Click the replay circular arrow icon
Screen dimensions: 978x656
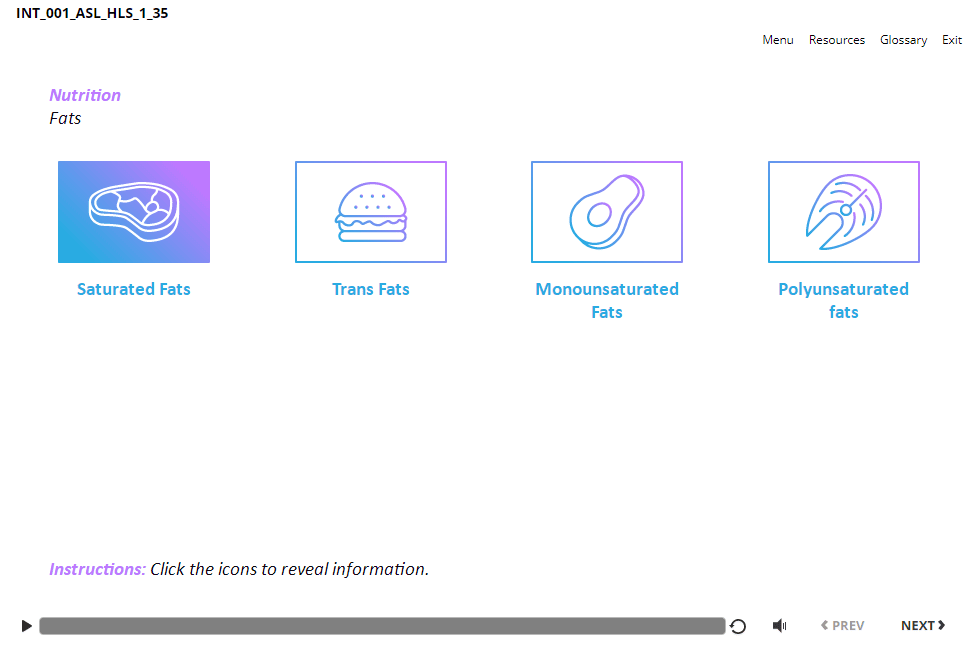(x=738, y=626)
